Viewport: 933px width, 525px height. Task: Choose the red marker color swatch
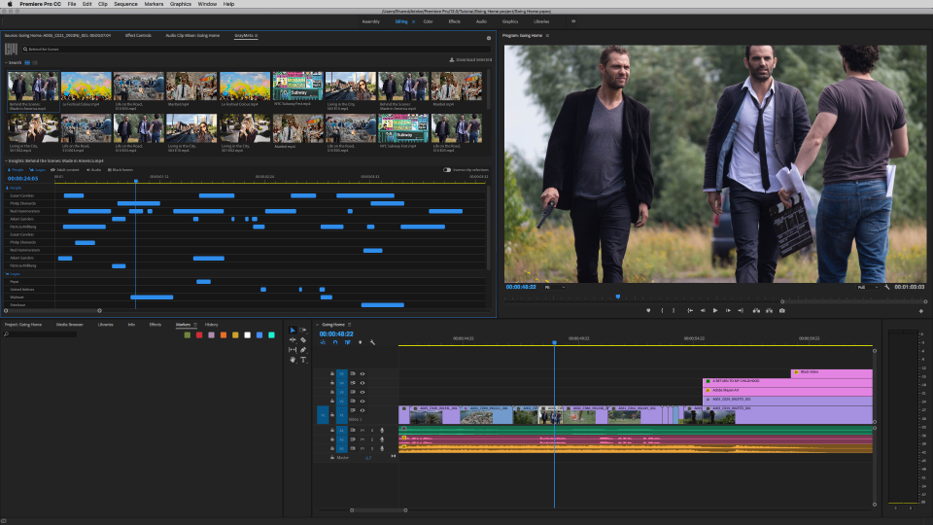click(199, 335)
